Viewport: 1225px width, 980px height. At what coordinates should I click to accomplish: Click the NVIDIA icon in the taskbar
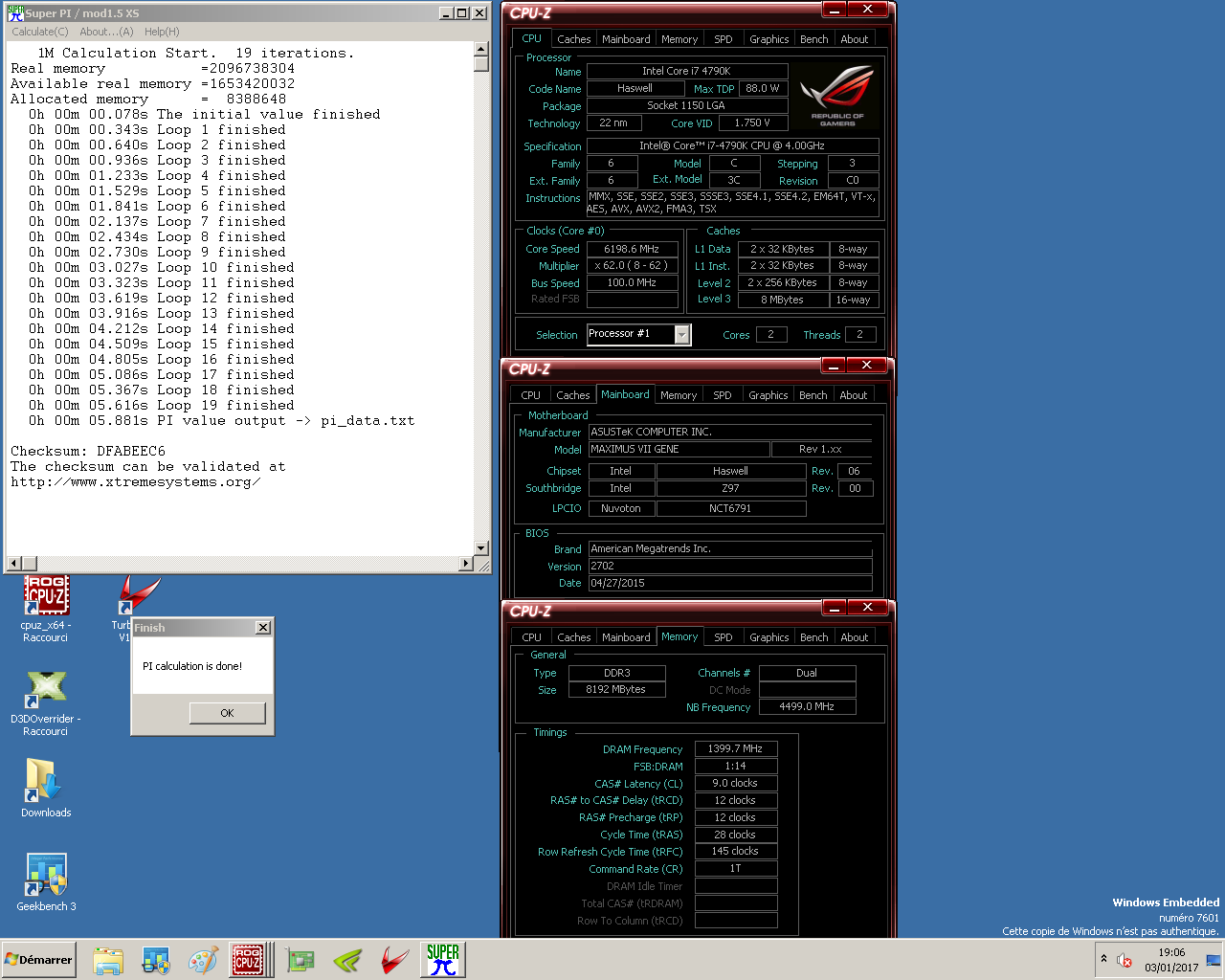[x=347, y=960]
